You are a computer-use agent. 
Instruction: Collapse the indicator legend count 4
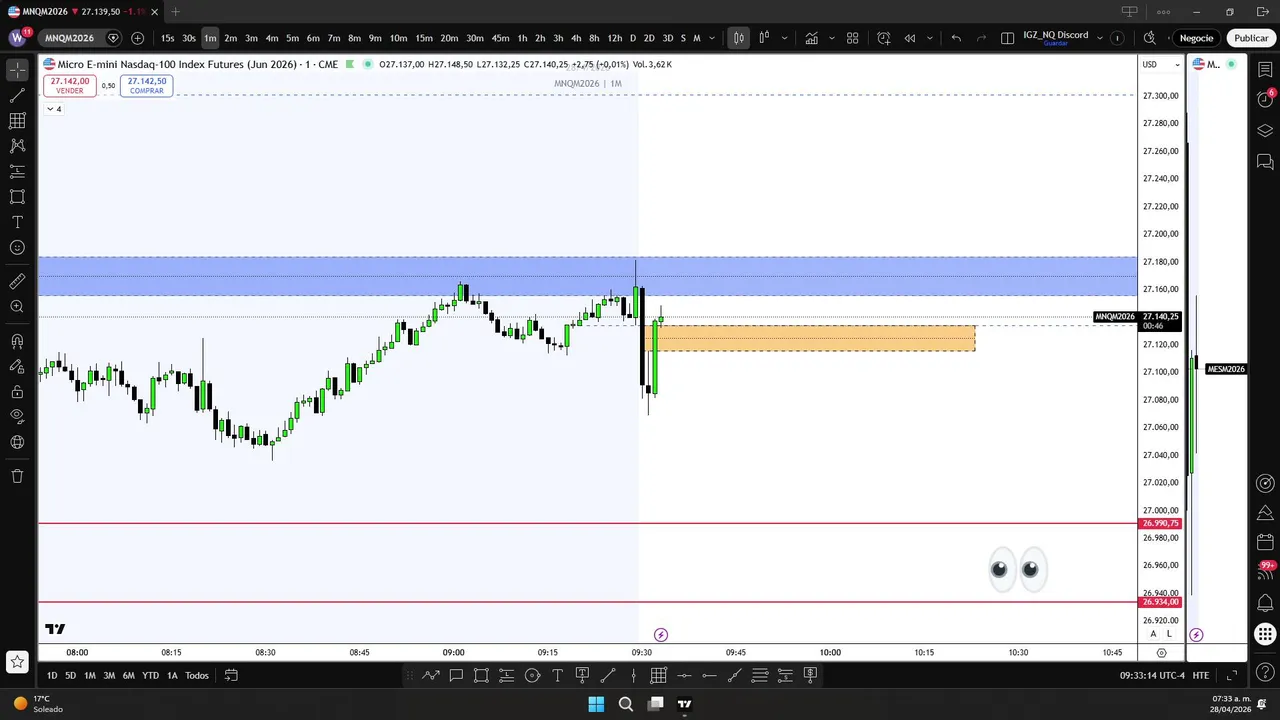click(54, 109)
